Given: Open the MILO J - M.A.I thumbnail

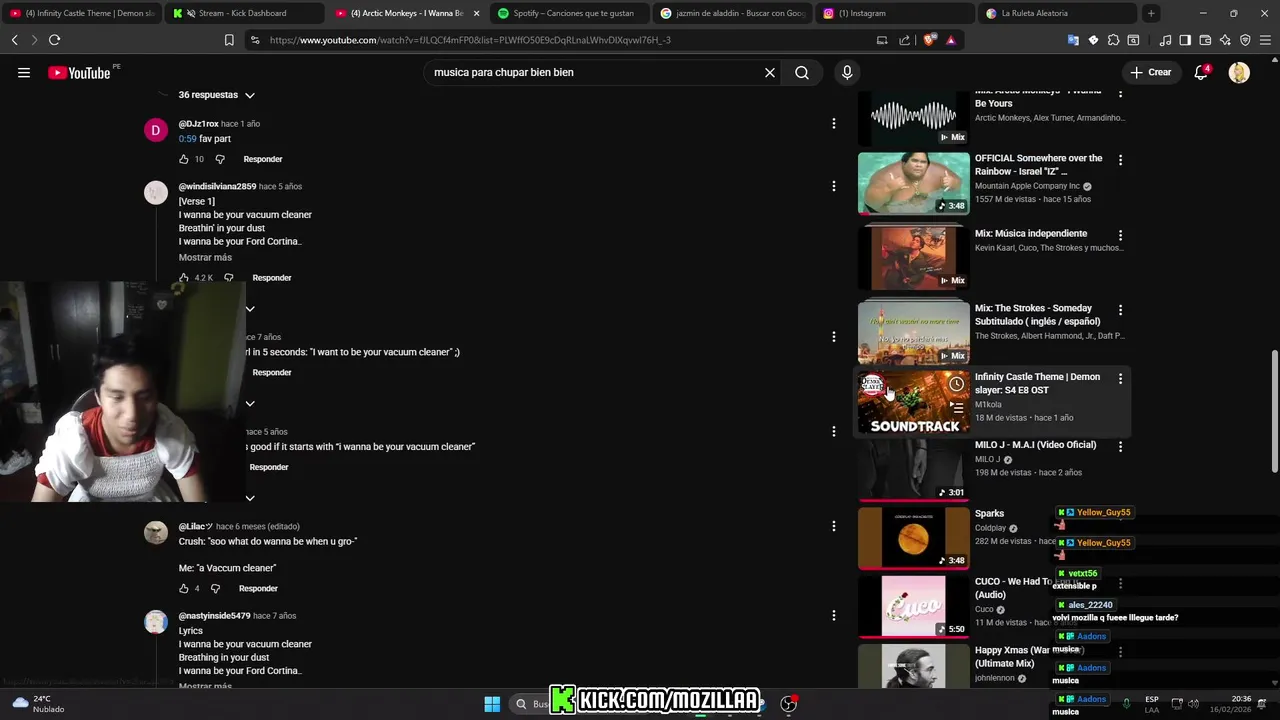Looking at the screenshot, I should (x=913, y=469).
